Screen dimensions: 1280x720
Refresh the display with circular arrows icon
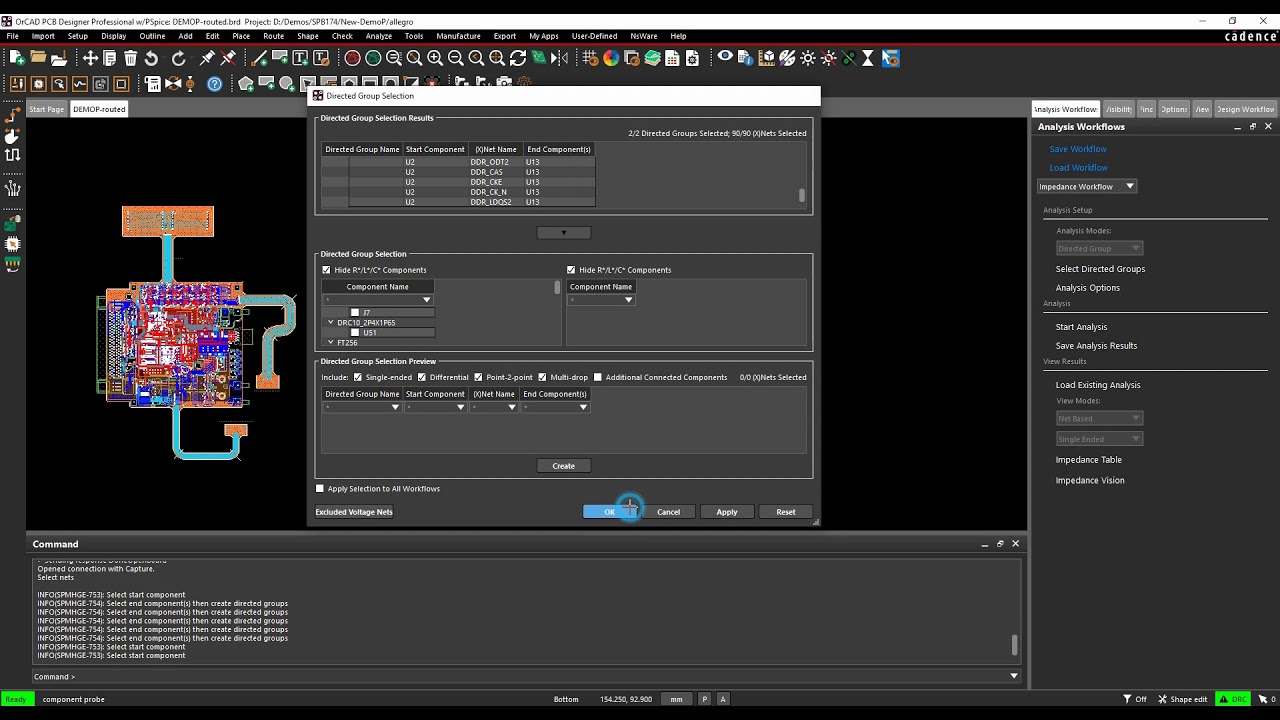518,59
